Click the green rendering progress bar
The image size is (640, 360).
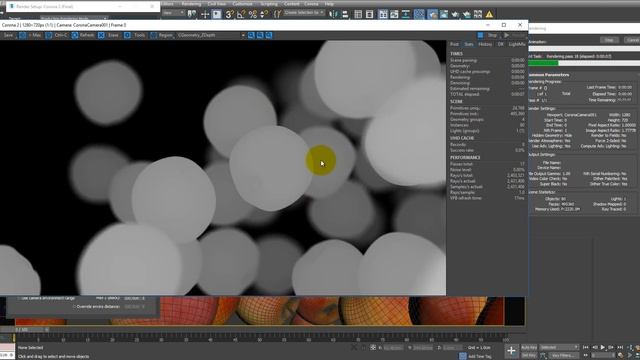point(543,63)
